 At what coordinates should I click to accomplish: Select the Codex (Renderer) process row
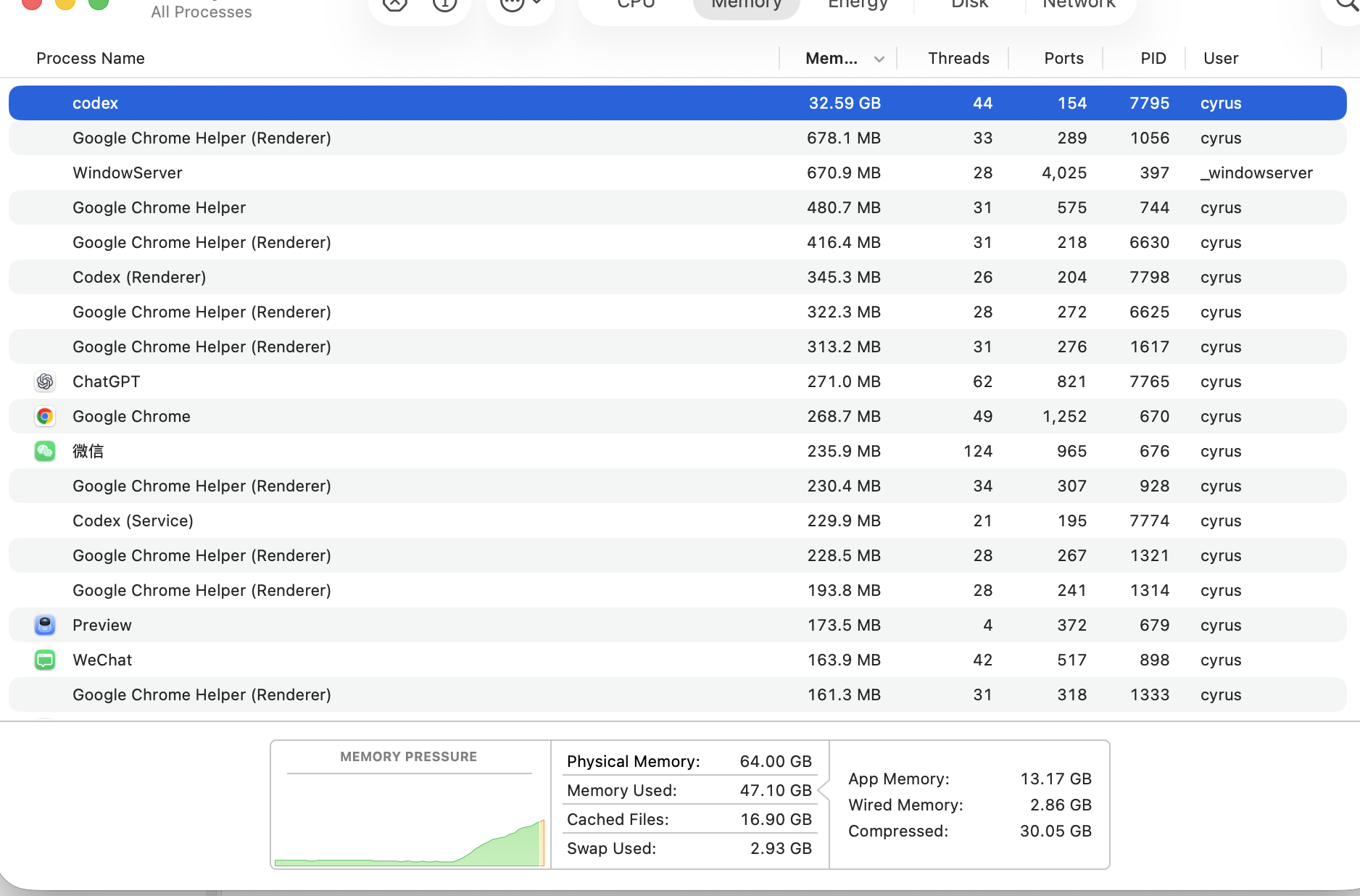pos(678,277)
